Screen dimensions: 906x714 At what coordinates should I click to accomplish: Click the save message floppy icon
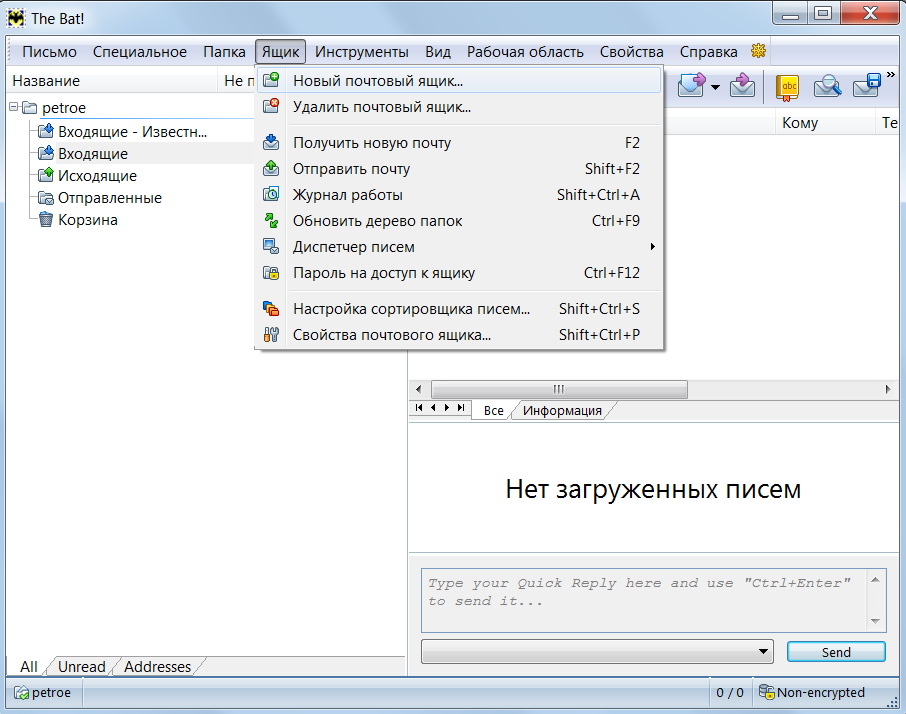click(x=866, y=87)
